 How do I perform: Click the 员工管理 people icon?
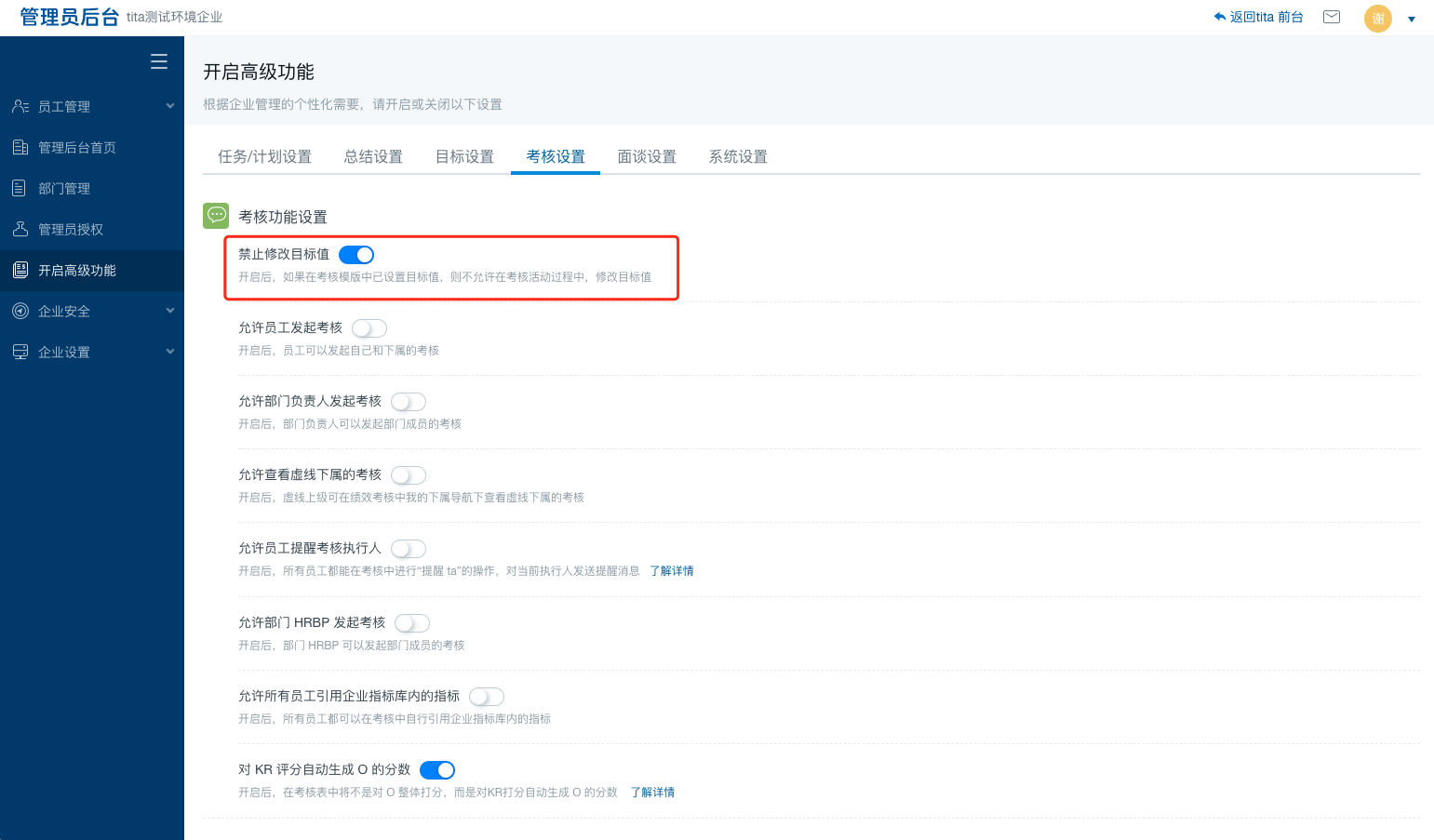20,106
